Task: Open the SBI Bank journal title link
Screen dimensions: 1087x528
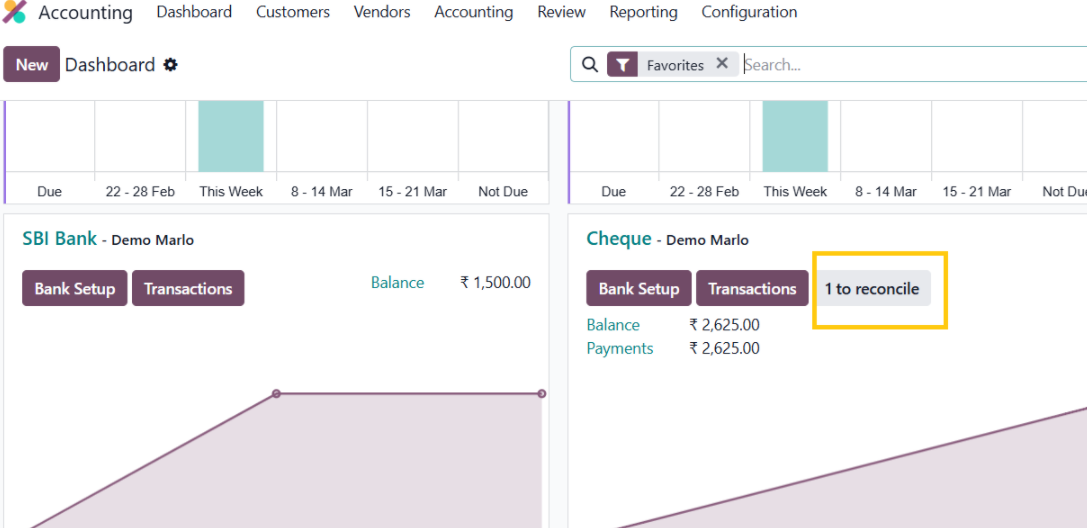Action: (60, 239)
